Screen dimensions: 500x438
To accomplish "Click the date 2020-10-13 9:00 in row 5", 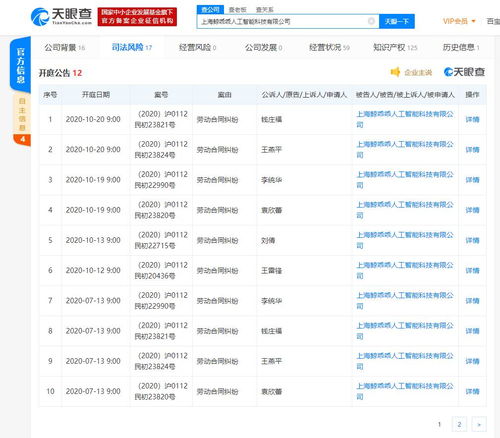I will (x=93, y=240).
